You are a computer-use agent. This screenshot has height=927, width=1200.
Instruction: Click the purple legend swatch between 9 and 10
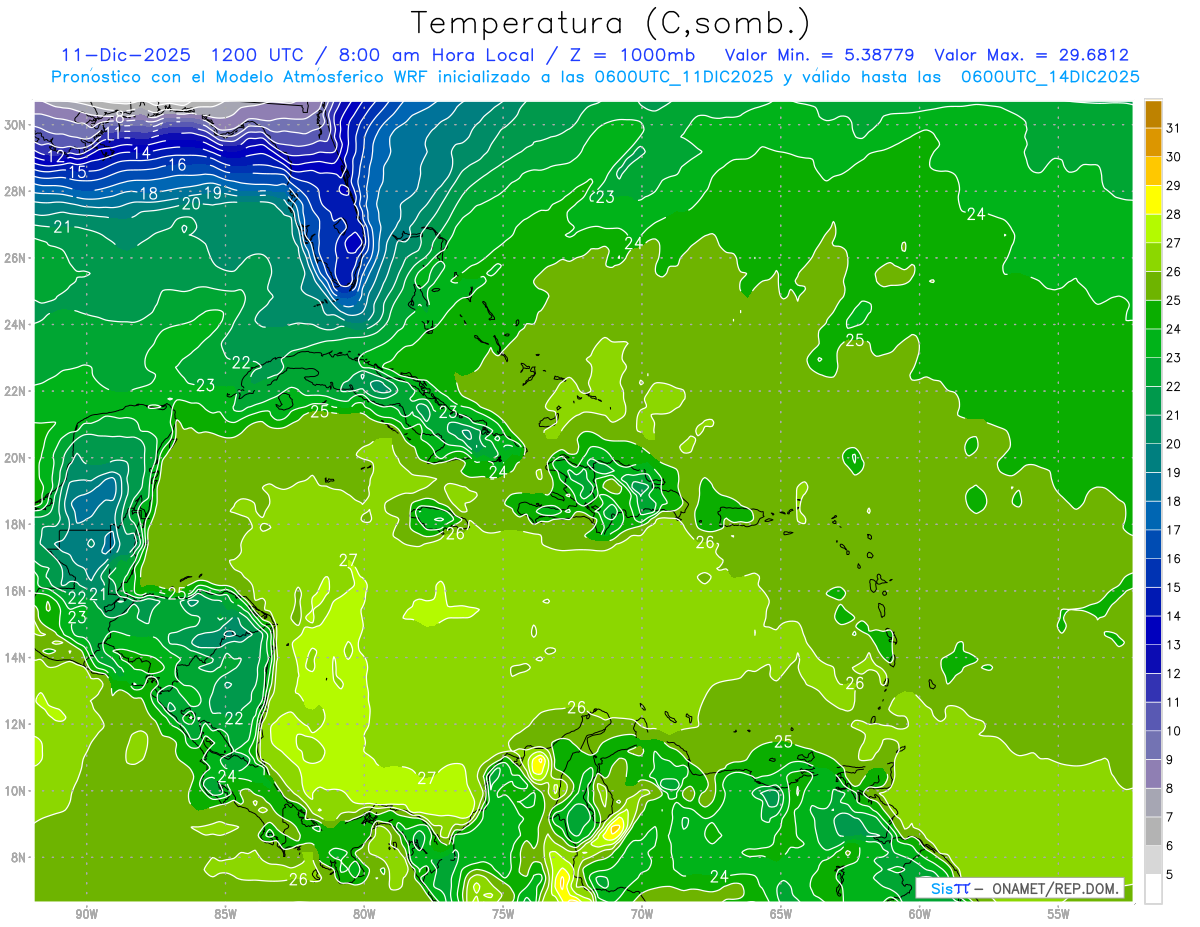(x=1153, y=745)
